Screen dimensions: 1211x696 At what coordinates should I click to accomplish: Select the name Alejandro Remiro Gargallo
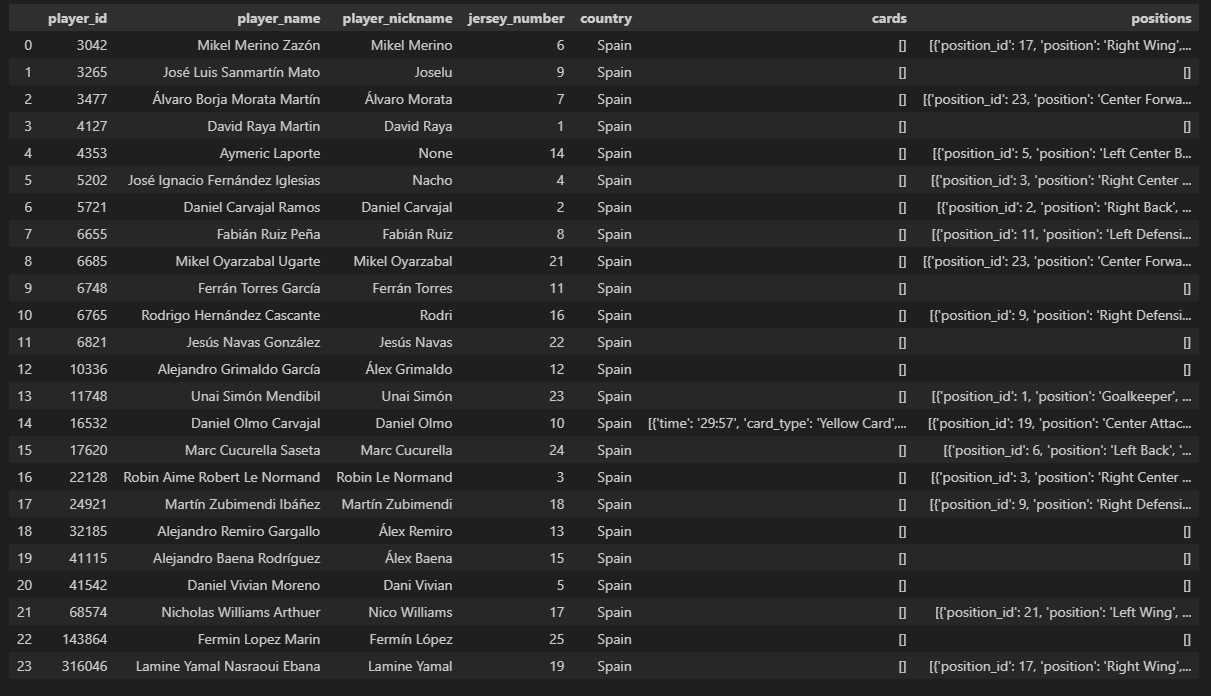click(239, 531)
